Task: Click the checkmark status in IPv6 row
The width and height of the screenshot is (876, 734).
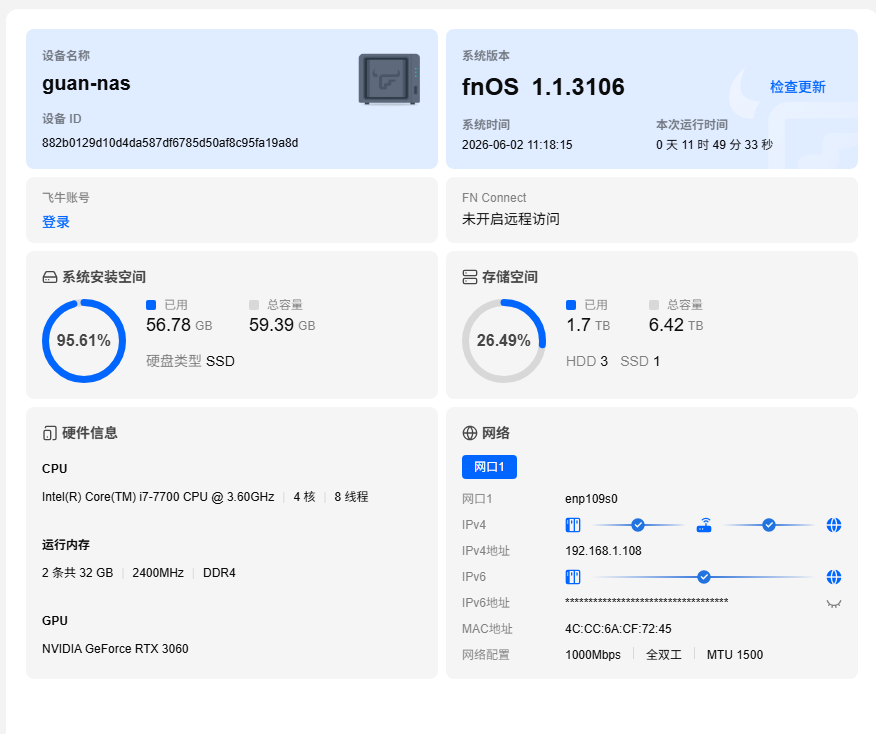Action: [704, 577]
